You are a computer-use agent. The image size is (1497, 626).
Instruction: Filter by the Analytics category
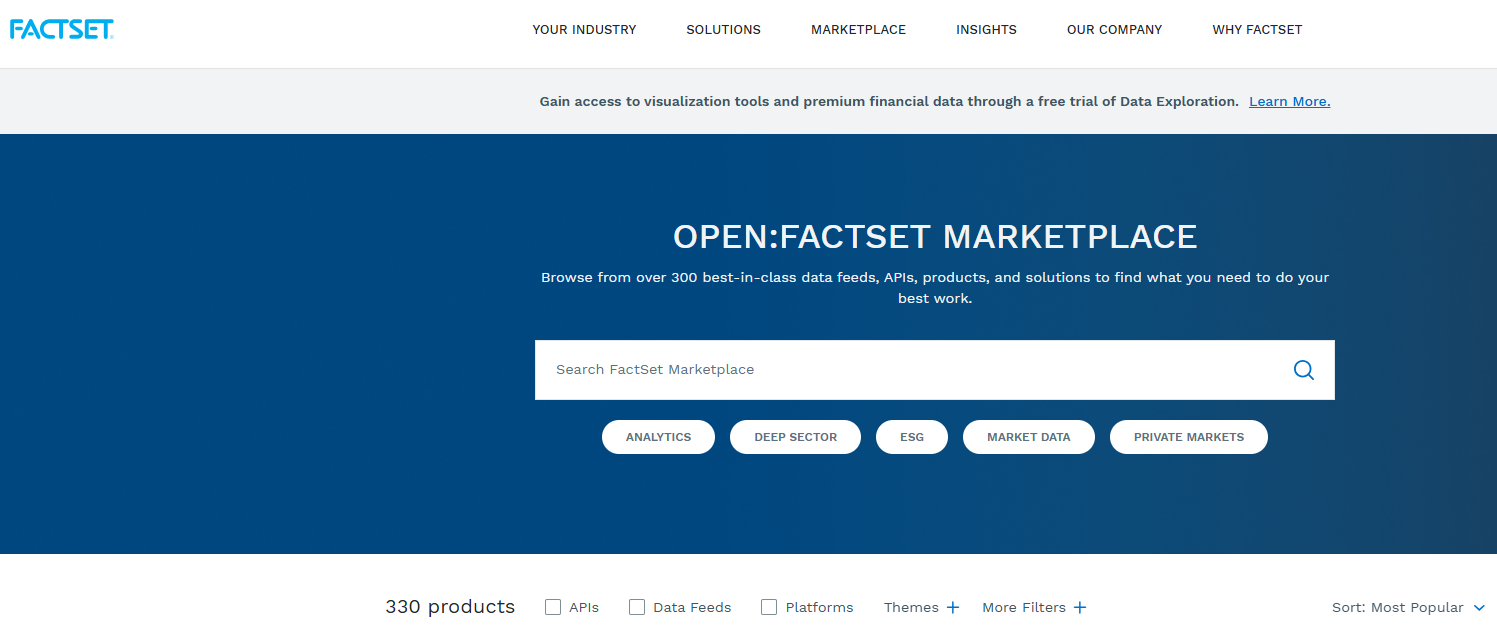coord(658,437)
